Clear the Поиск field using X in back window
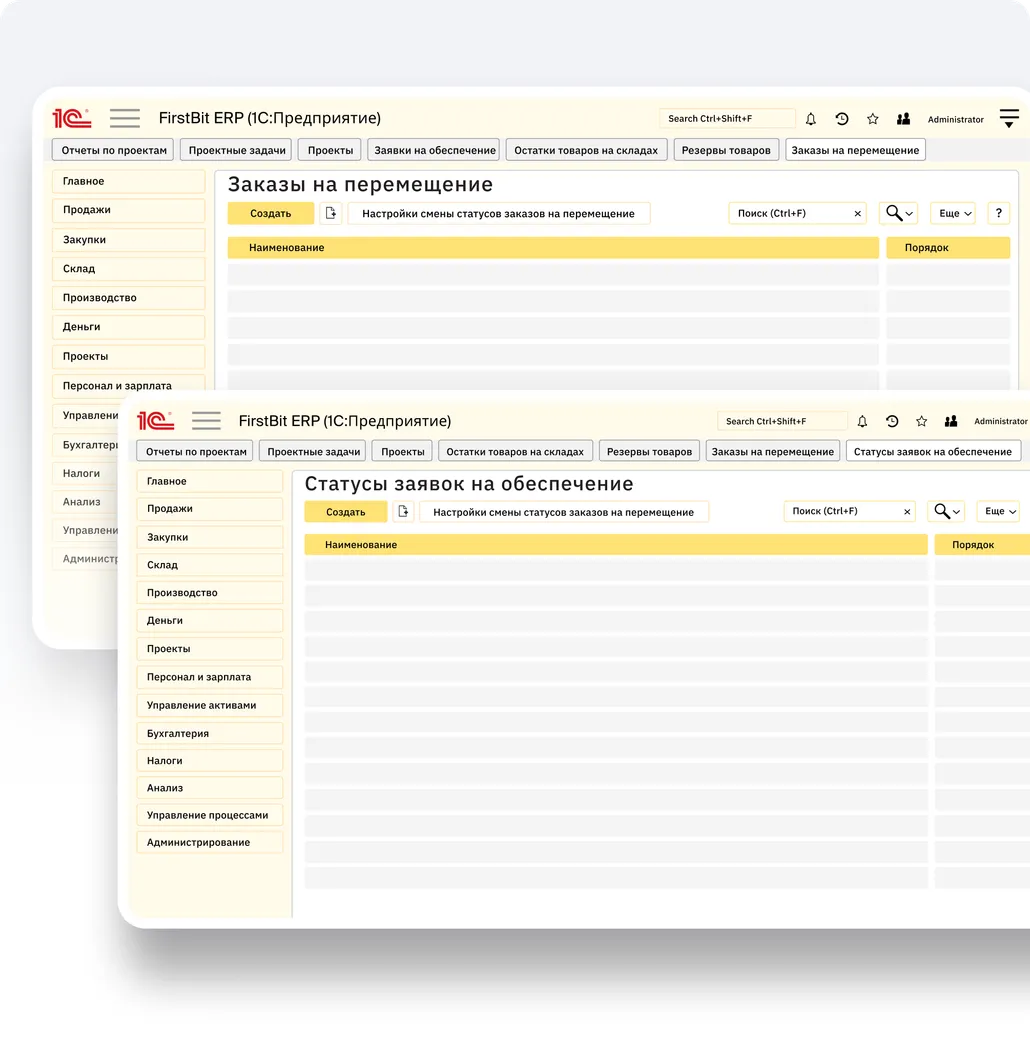Viewport: 1030px width, 1038px height. pos(857,214)
